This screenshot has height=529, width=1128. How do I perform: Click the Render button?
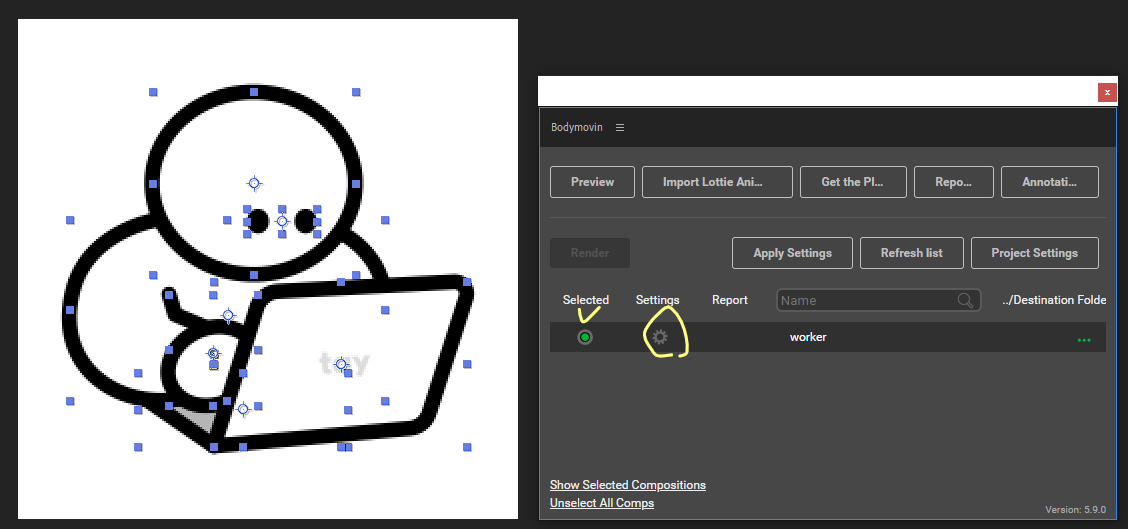click(590, 253)
